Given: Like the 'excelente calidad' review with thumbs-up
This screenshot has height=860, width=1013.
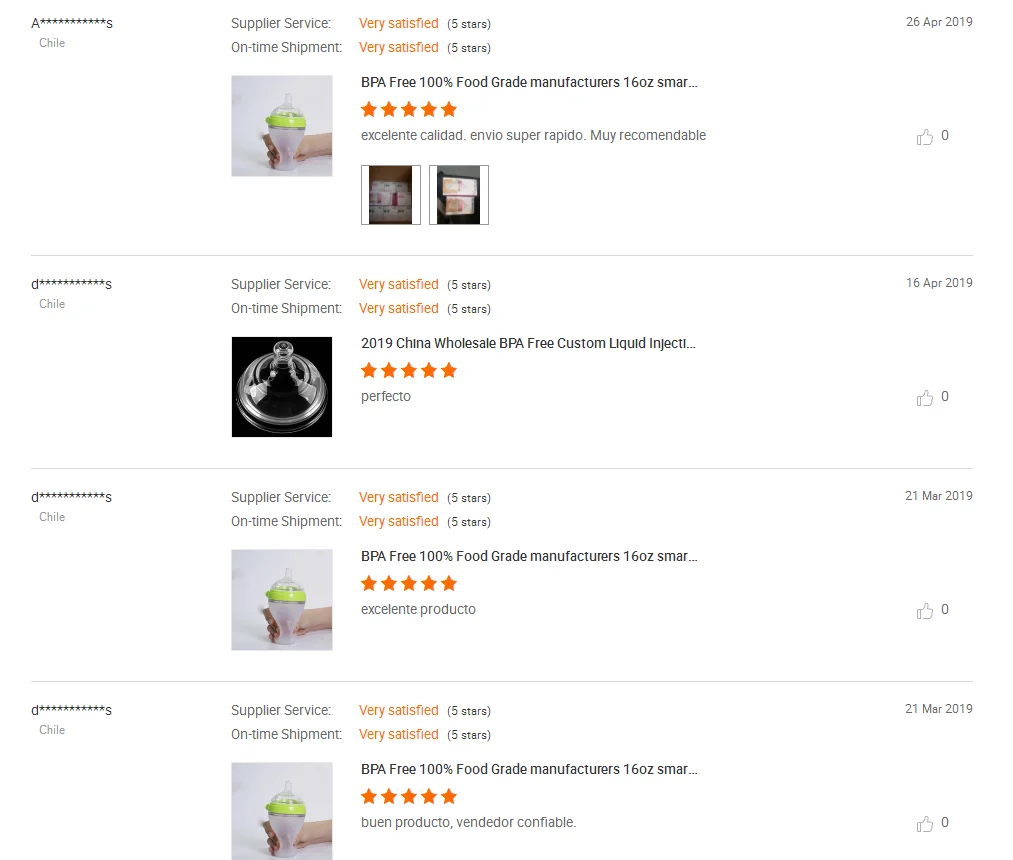Looking at the screenshot, I should pos(924,136).
